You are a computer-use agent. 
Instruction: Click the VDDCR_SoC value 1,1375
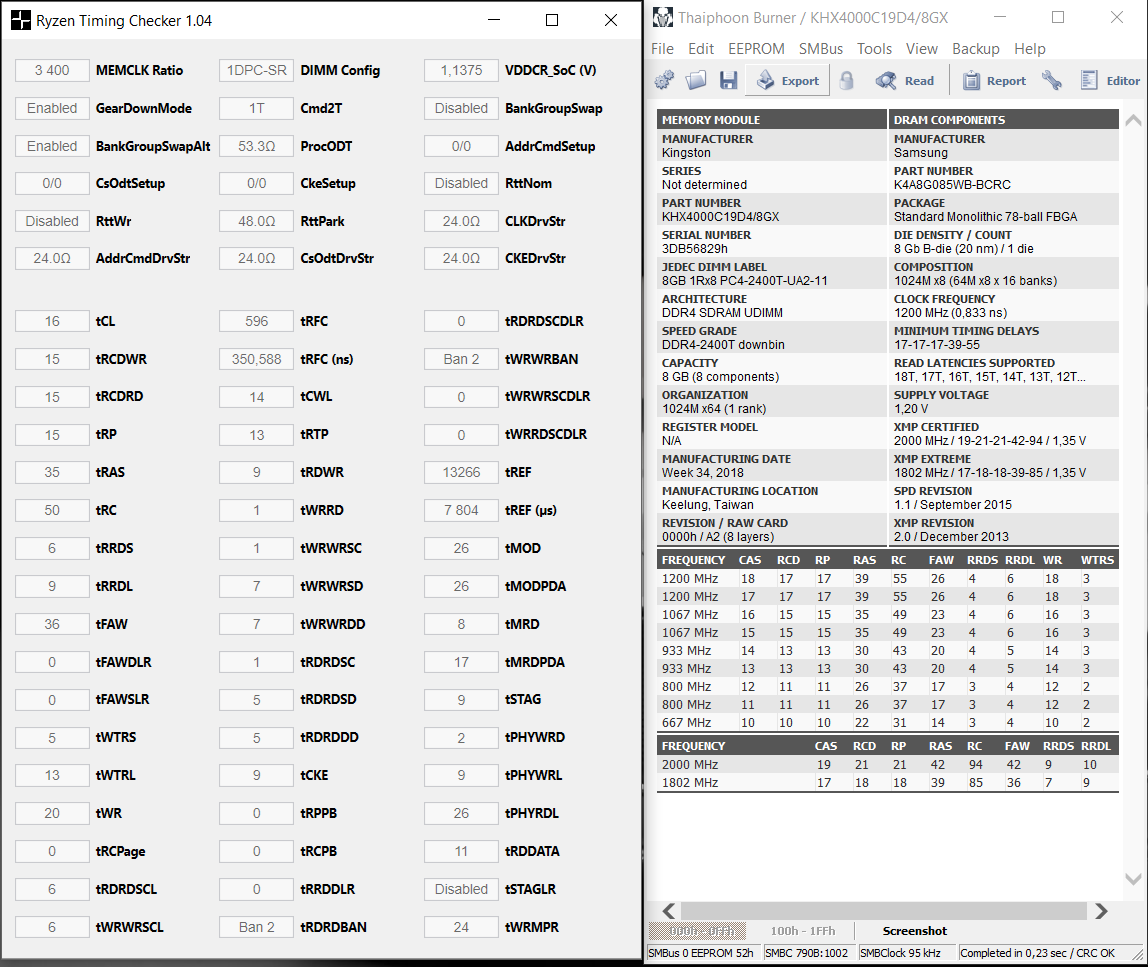coord(461,70)
